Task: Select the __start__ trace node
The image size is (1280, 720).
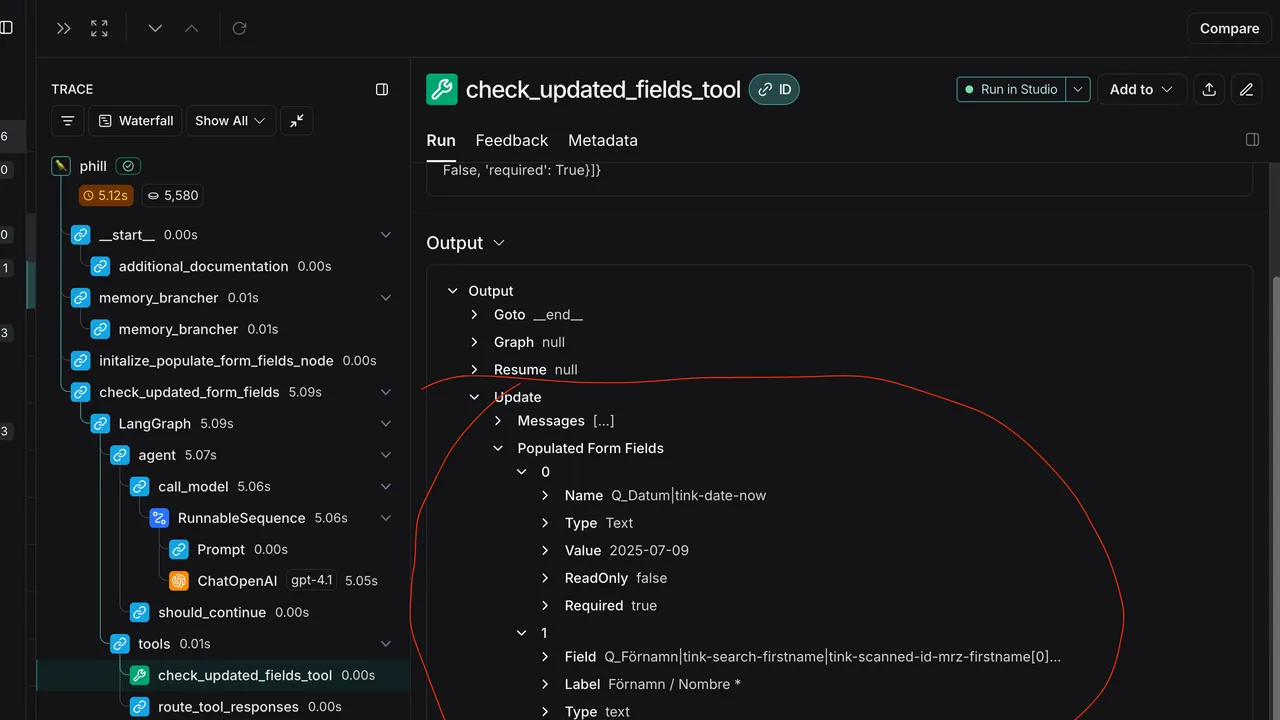Action: click(127, 235)
